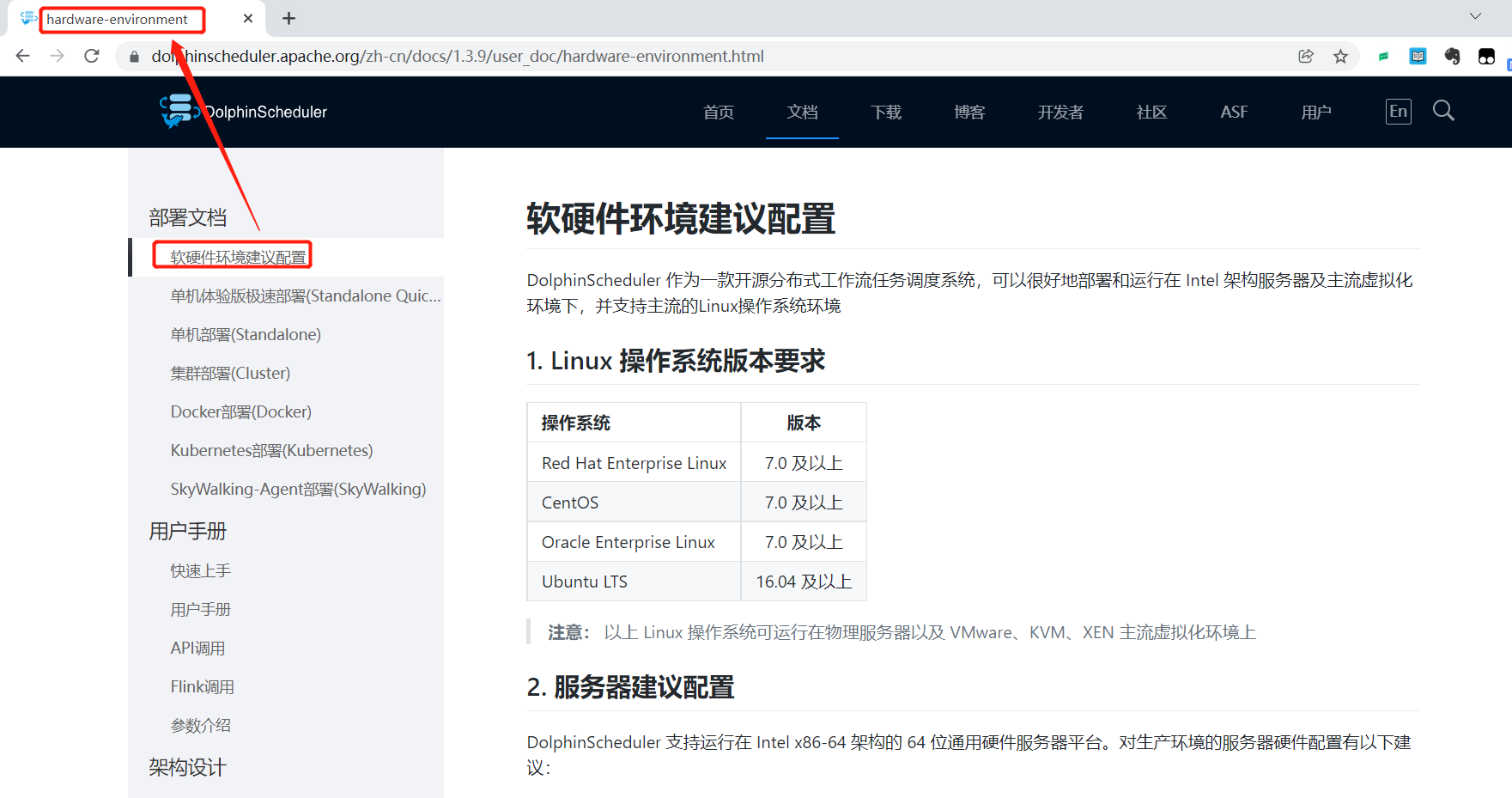This screenshot has height=798, width=1512.
Task: Click the black two-eyed extension icon
Action: 1486,57
